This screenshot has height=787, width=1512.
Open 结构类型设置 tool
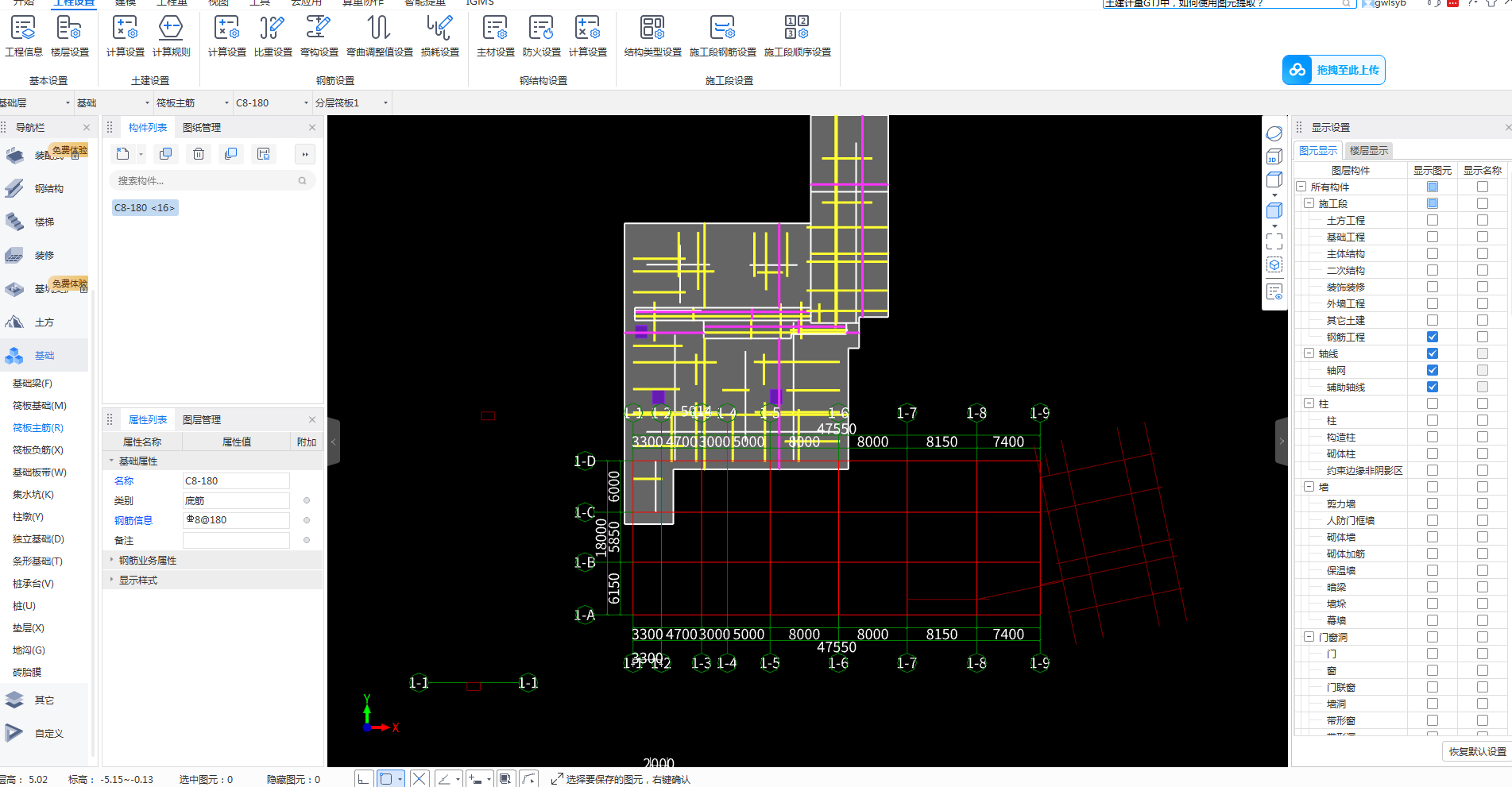click(652, 36)
